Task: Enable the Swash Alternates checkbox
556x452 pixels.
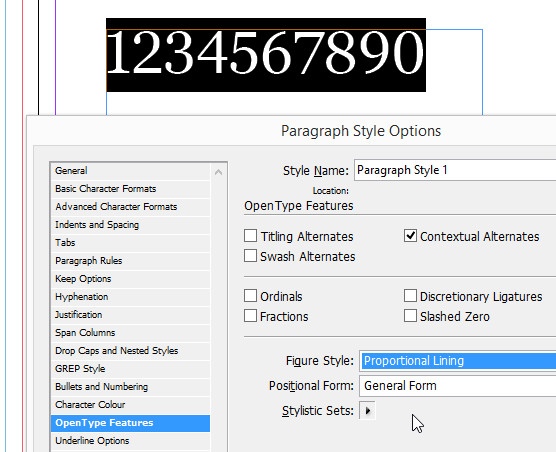Action: pos(250,256)
